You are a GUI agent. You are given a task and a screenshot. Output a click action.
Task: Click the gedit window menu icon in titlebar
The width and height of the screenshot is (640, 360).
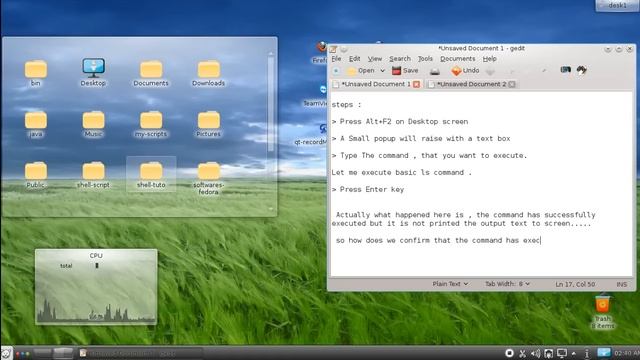[333, 49]
